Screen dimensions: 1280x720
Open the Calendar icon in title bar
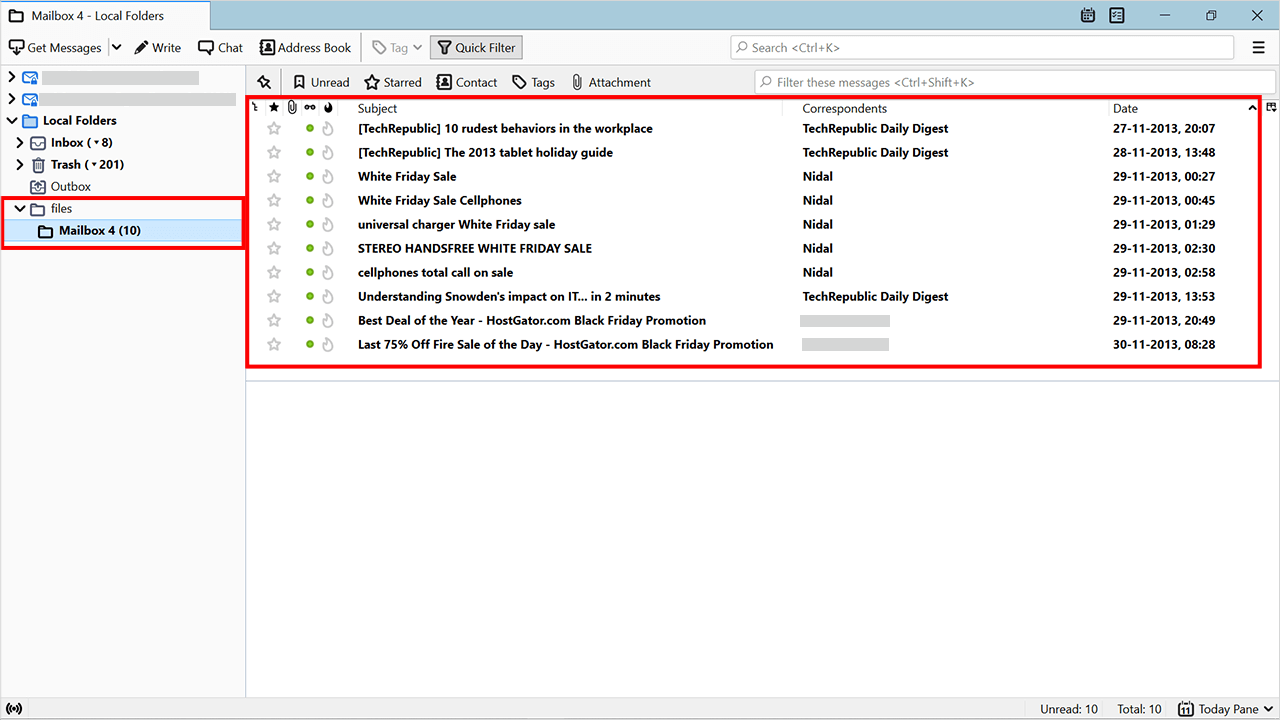point(1088,16)
